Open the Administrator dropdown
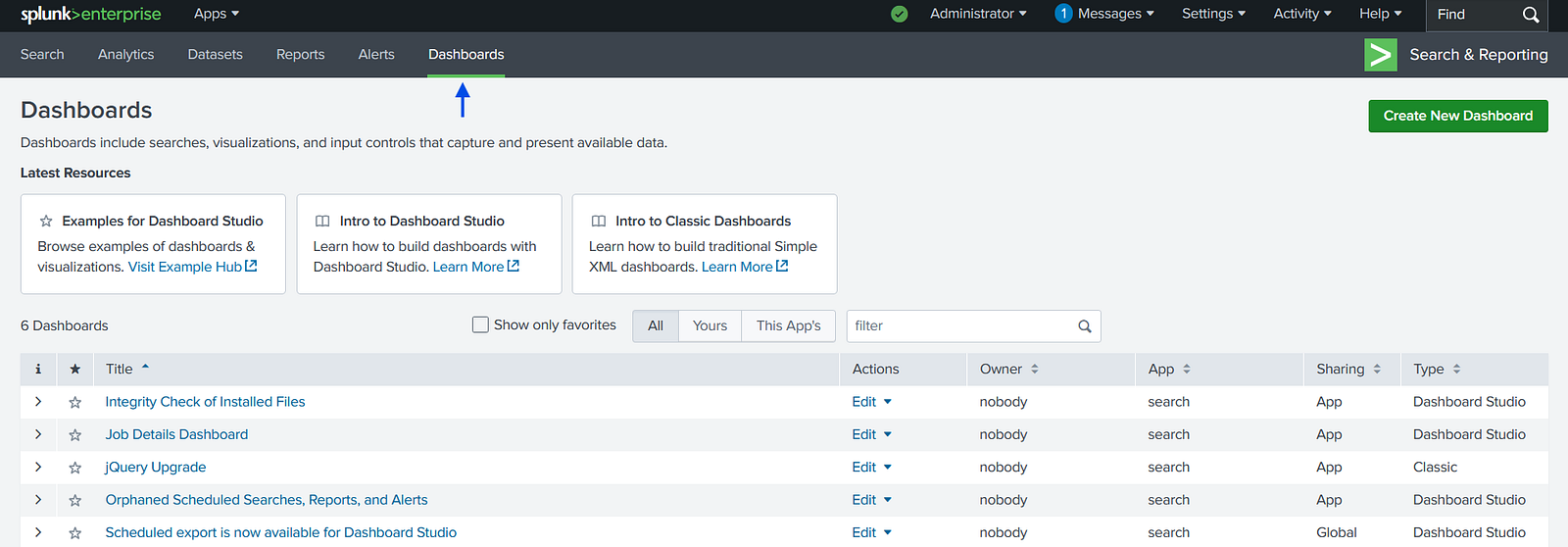1568x547 pixels. coord(978,14)
